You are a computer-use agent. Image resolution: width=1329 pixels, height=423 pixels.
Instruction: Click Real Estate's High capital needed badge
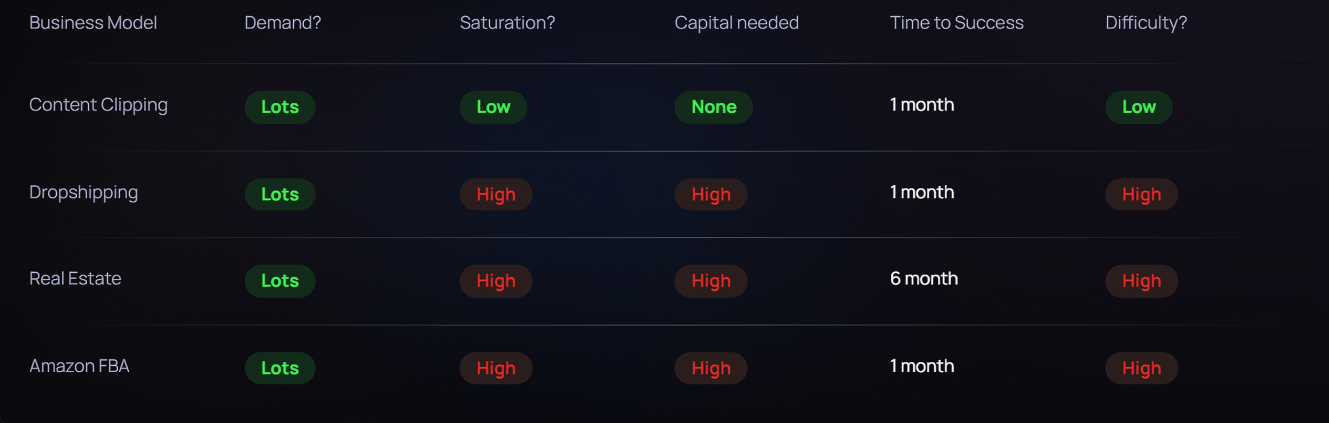711,281
